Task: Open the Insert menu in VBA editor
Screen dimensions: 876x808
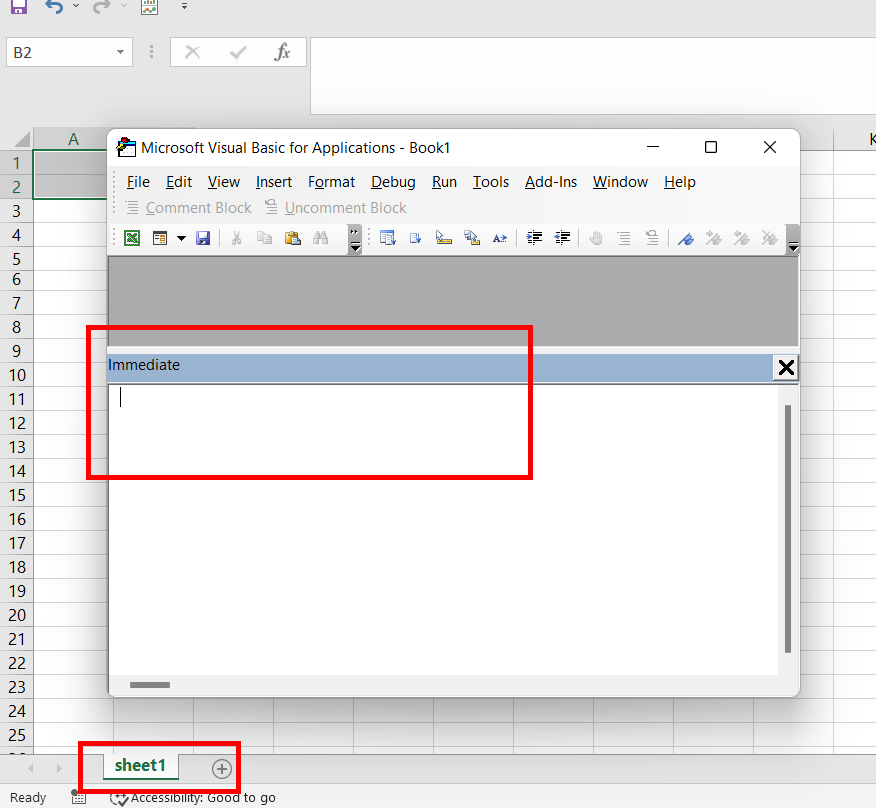Action: tap(274, 182)
